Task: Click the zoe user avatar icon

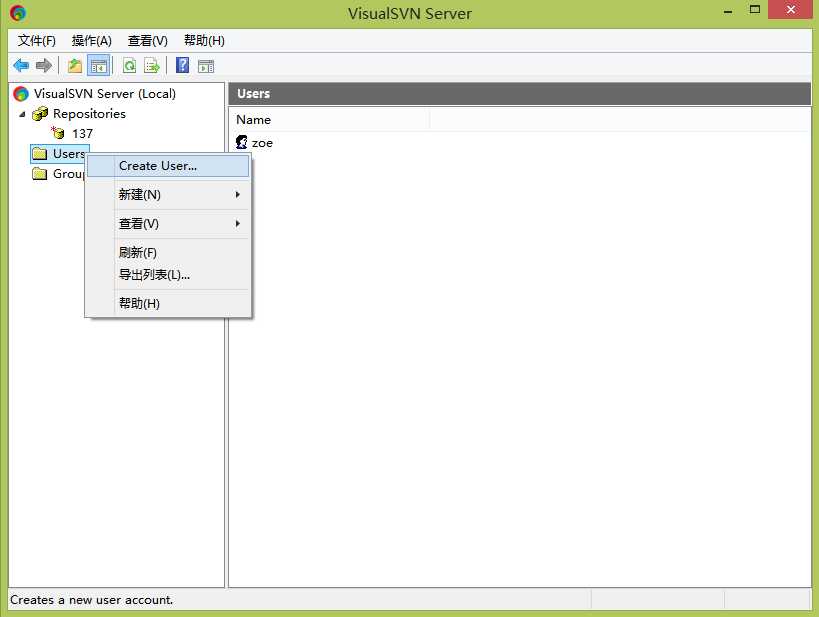Action: [242, 142]
